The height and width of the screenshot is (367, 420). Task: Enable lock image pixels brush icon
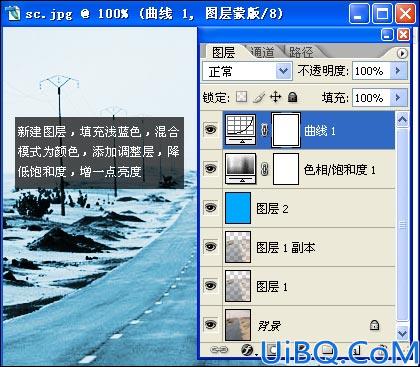tap(259, 97)
